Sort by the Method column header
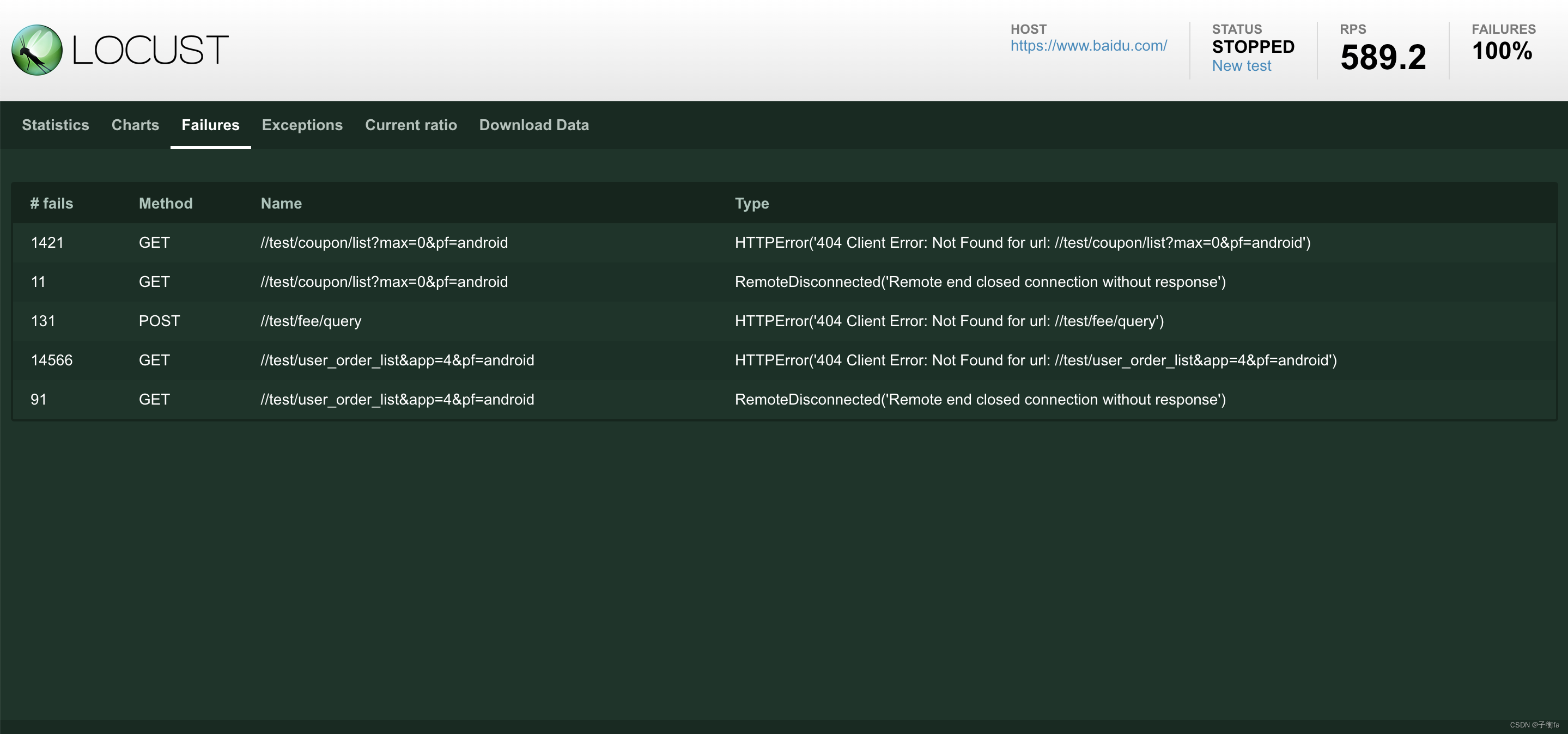1568x734 pixels. click(166, 203)
